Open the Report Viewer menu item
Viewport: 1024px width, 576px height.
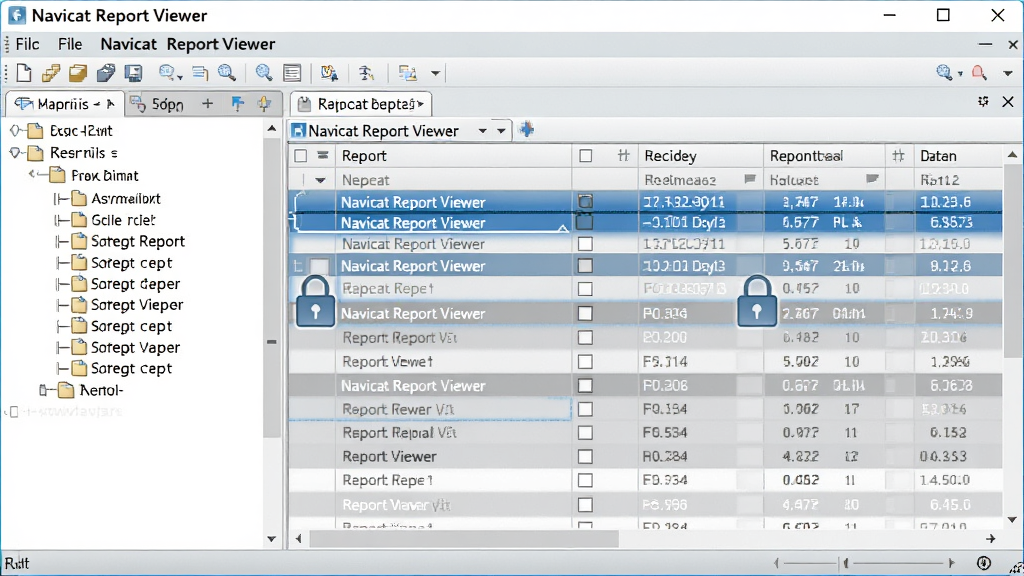click(x=221, y=44)
